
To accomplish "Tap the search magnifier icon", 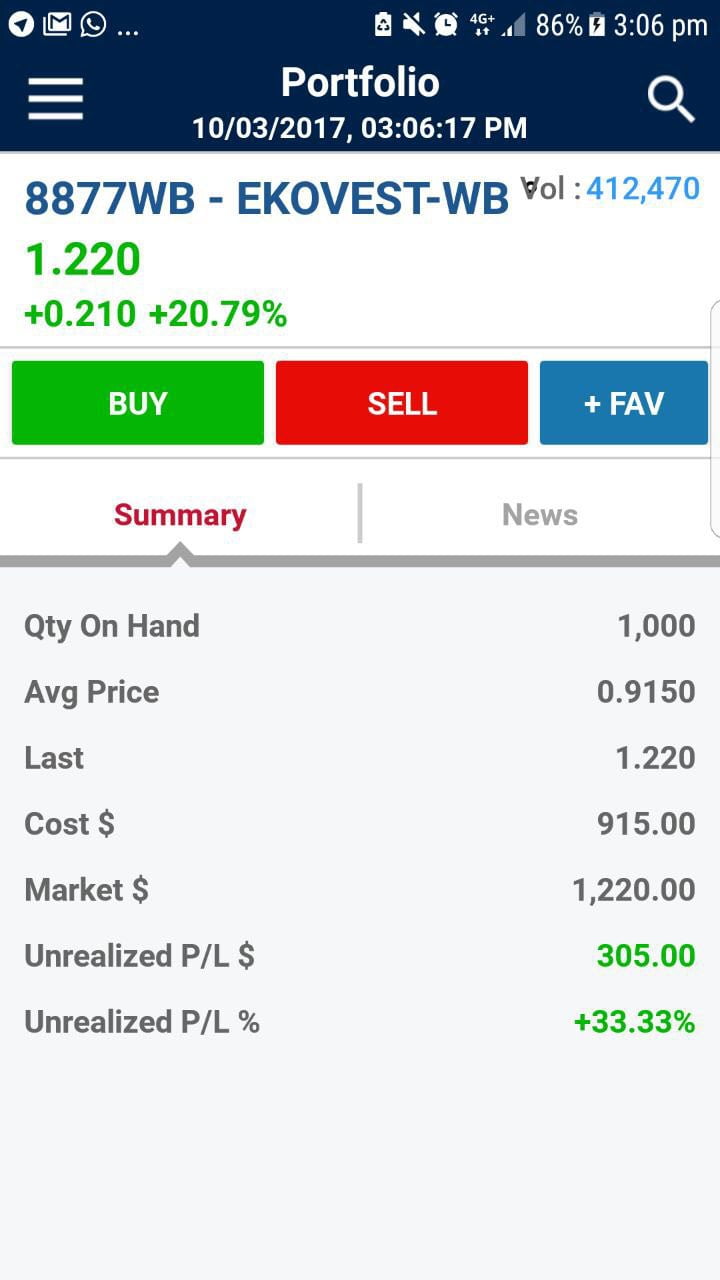I will [670, 99].
